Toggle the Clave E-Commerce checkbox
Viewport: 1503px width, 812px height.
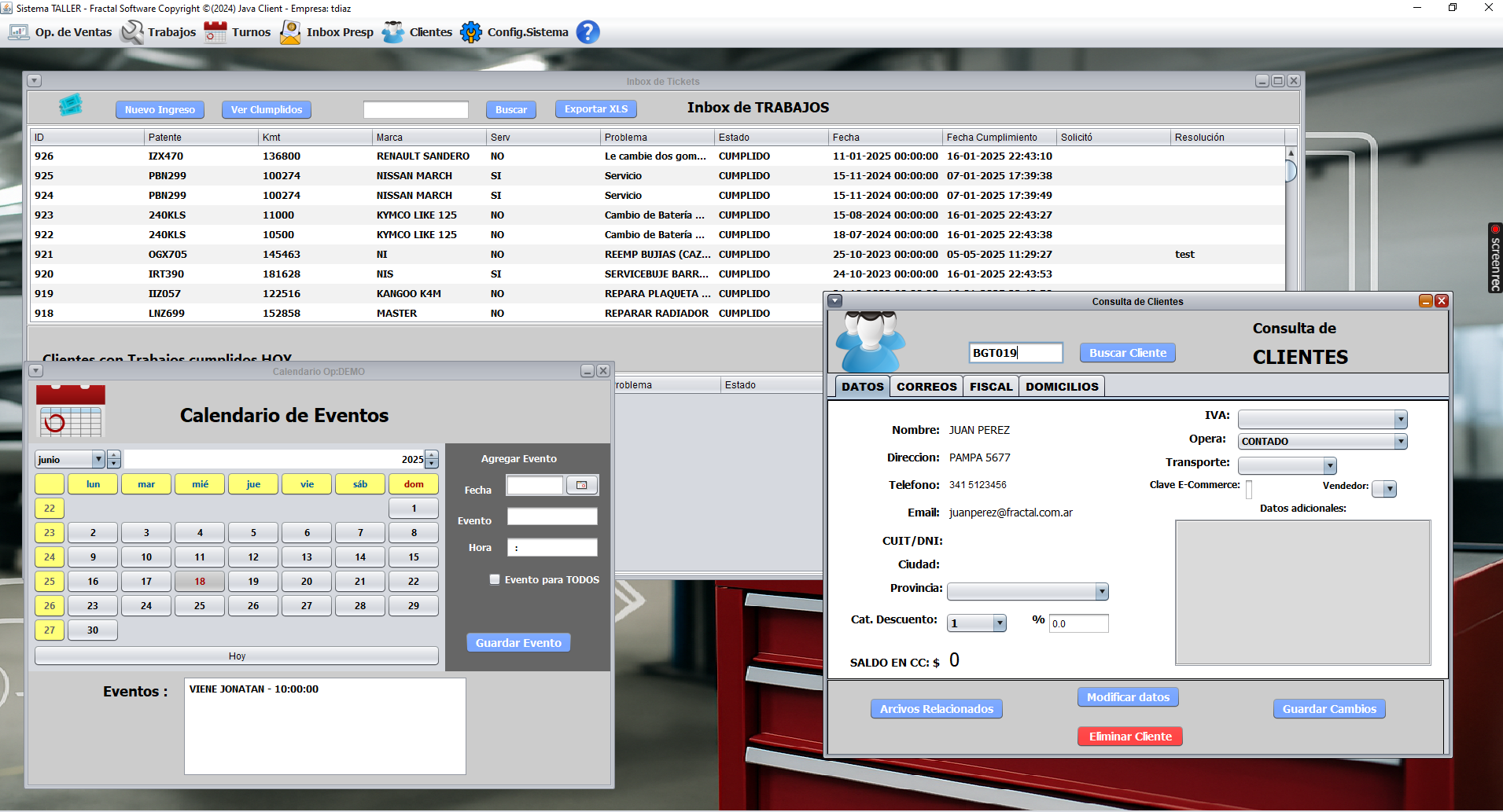coord(1248,490)
